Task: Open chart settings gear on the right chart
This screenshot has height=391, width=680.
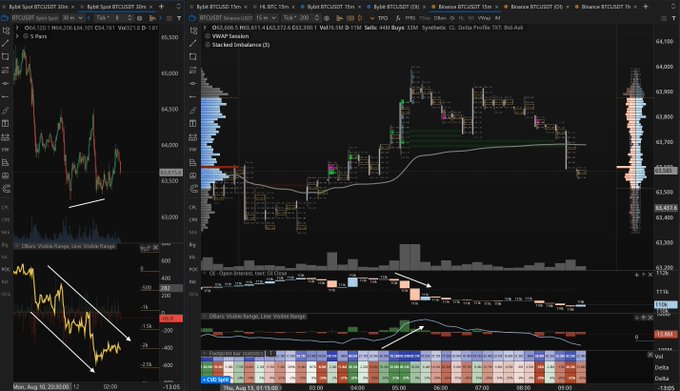Action: tap(327, 18)
